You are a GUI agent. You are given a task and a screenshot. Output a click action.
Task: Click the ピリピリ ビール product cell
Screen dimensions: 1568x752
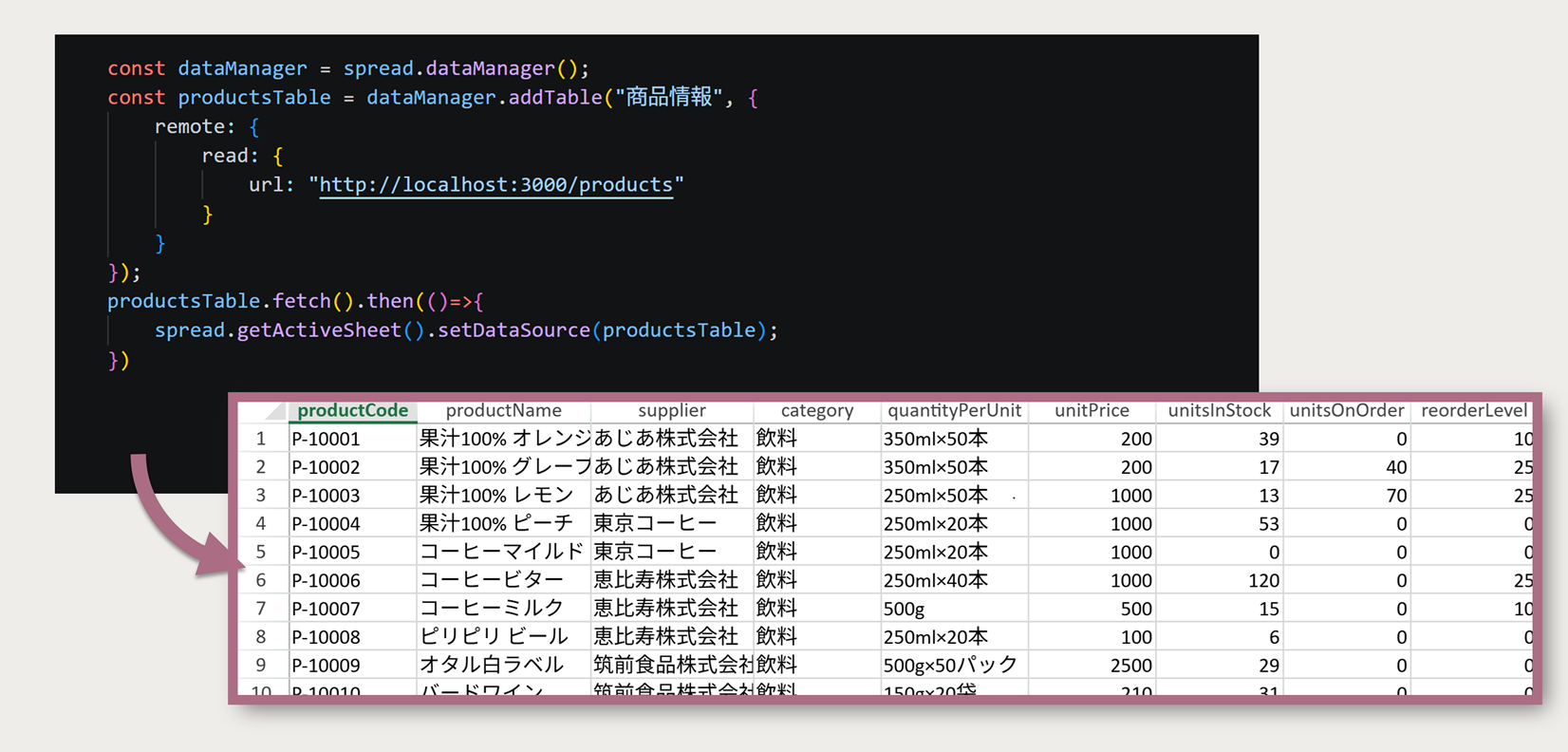pos(504,636)
